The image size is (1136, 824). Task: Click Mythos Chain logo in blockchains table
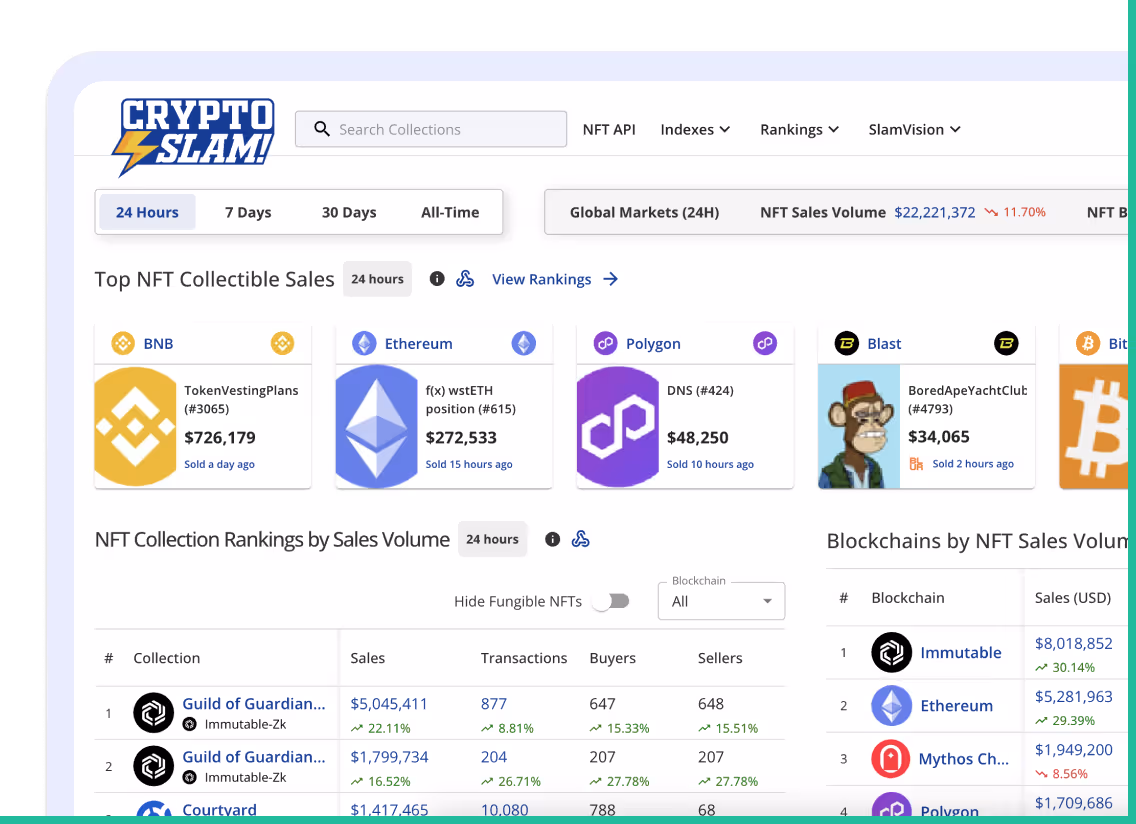[x=890, y=758]
